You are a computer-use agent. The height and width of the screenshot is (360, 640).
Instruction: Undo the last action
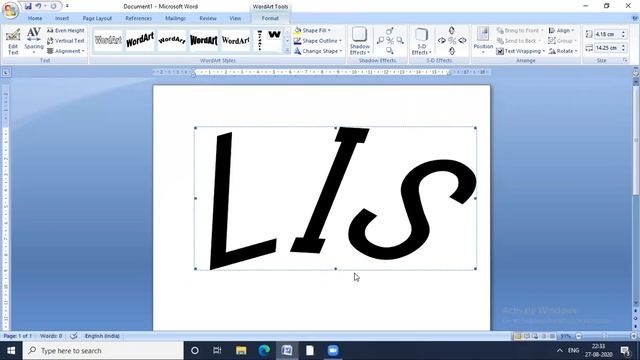click(x=38, y=6)
